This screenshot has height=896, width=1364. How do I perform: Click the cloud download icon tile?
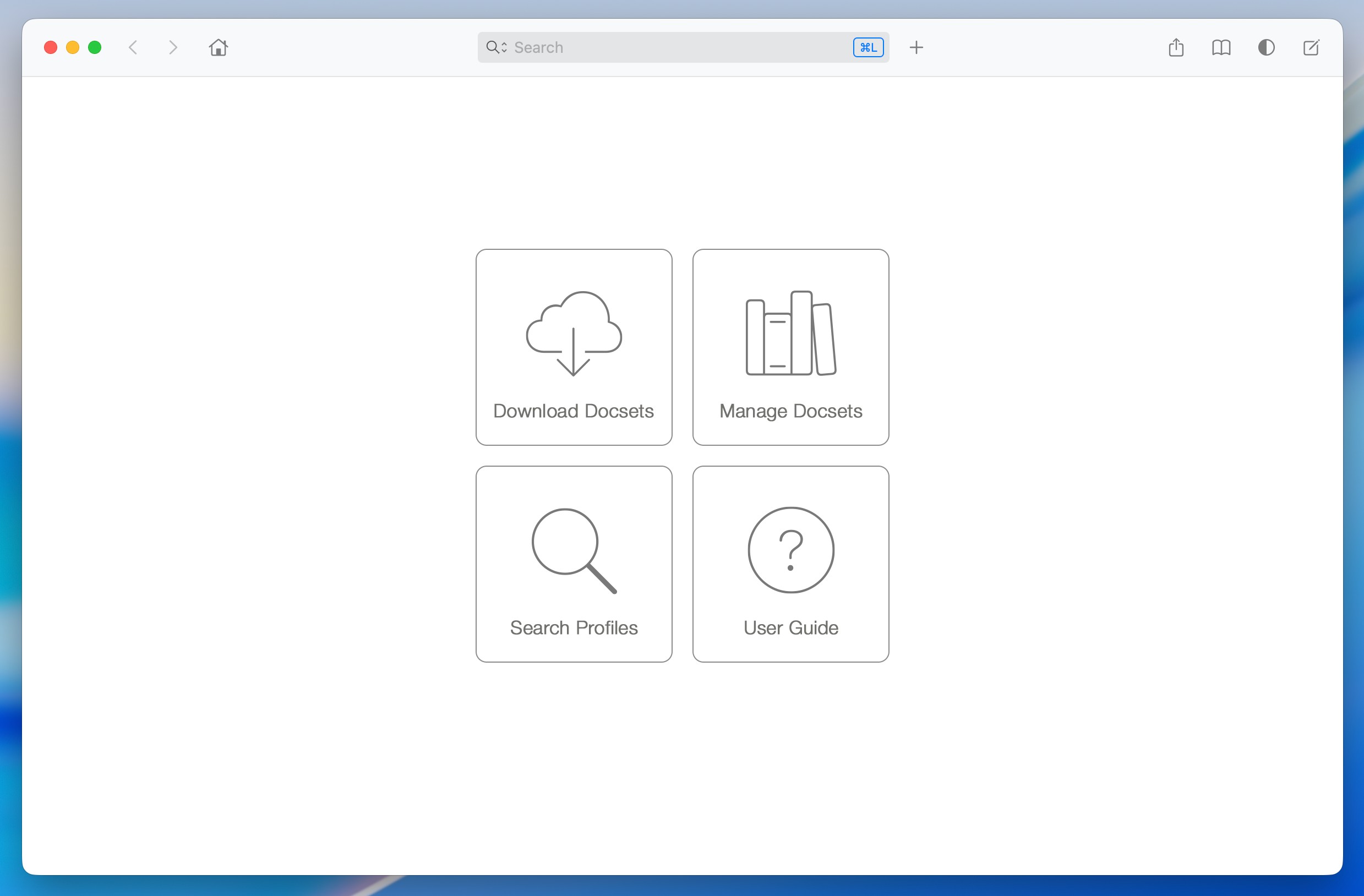point(574,334)
